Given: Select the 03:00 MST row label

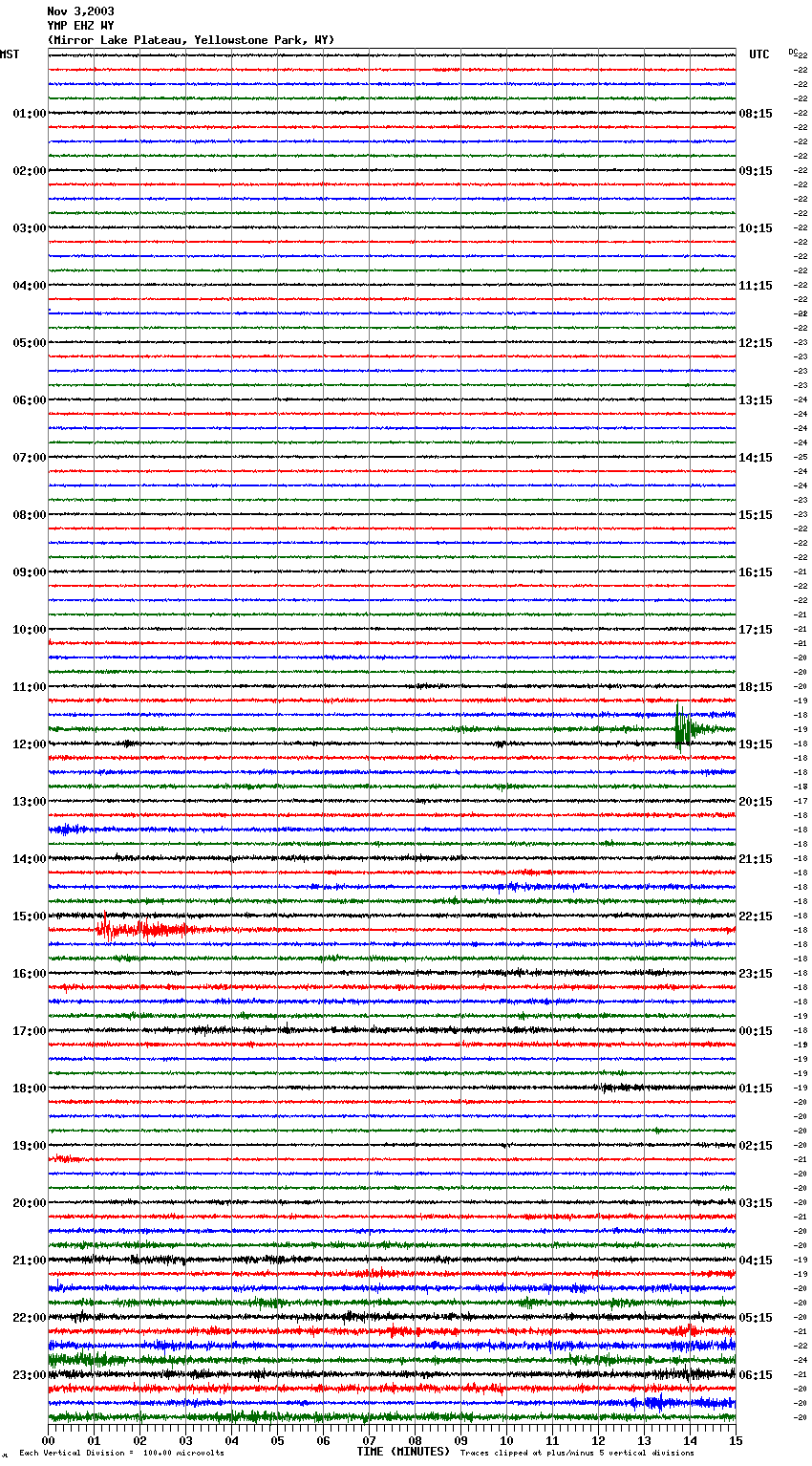Looking at the screenshot, I should pos(29,228).
